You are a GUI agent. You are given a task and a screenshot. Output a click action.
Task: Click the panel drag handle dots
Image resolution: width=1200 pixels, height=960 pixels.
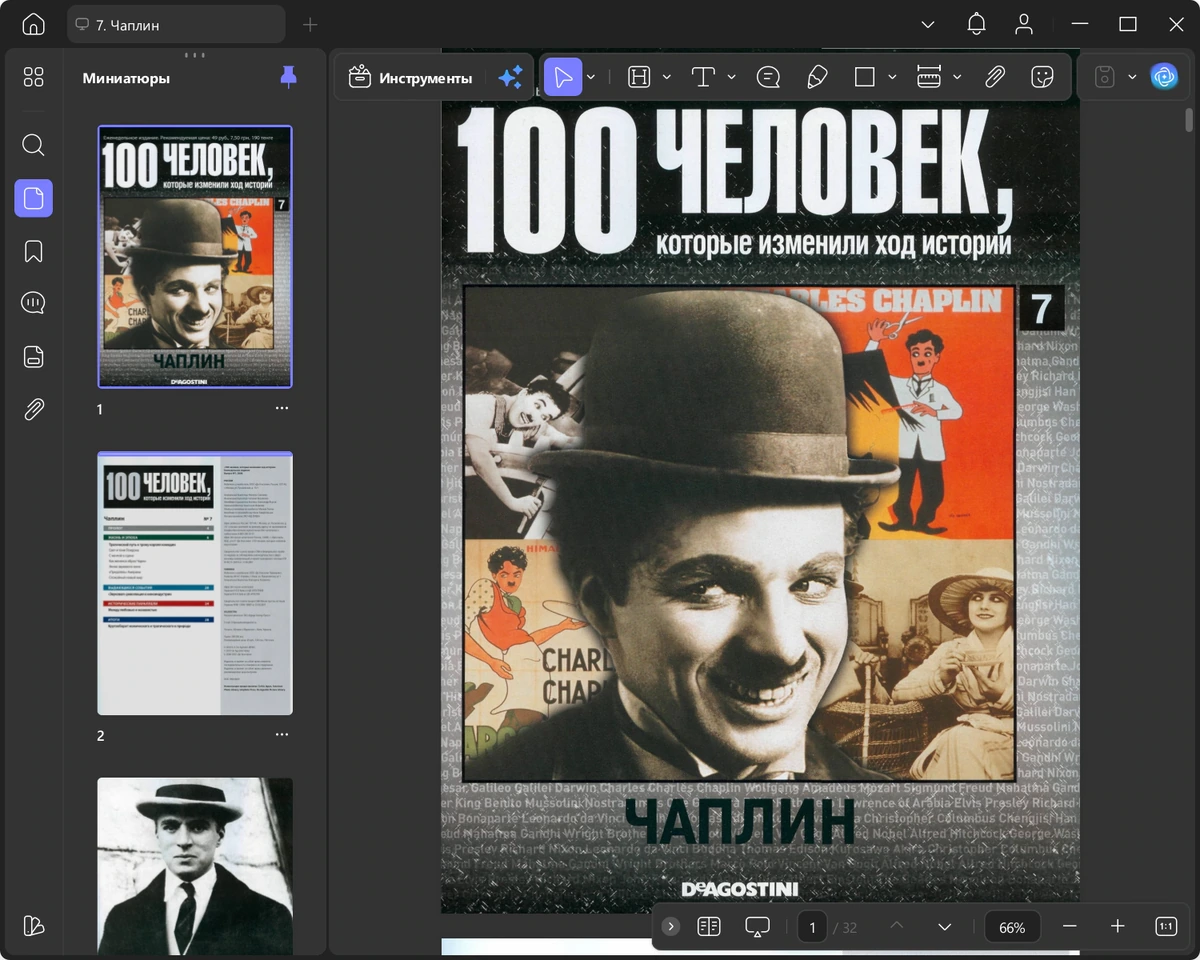click(x=195, y=54)
